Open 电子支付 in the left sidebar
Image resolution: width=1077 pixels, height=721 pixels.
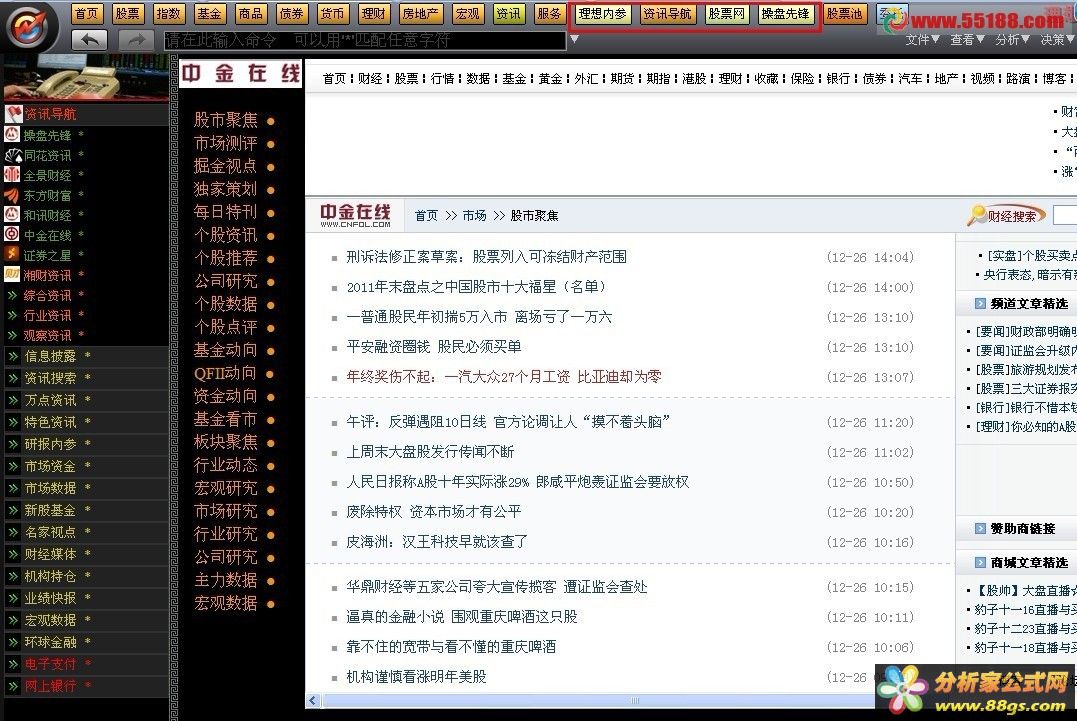[50, 664]
